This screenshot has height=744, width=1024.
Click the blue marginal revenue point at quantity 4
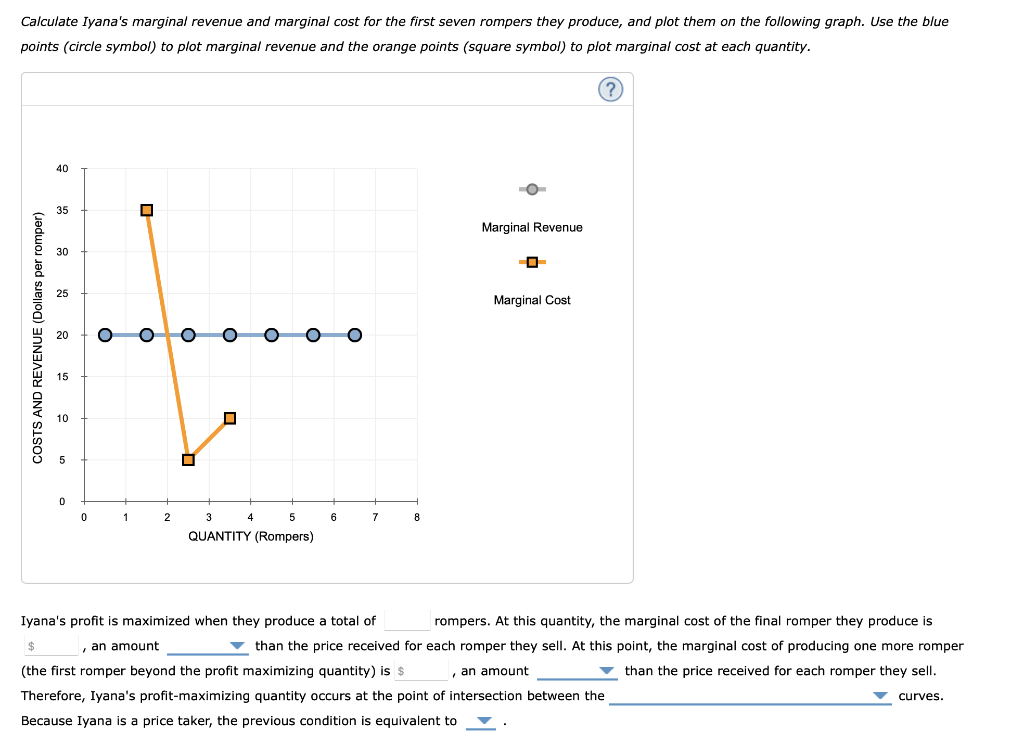click(x=229, y=335)
